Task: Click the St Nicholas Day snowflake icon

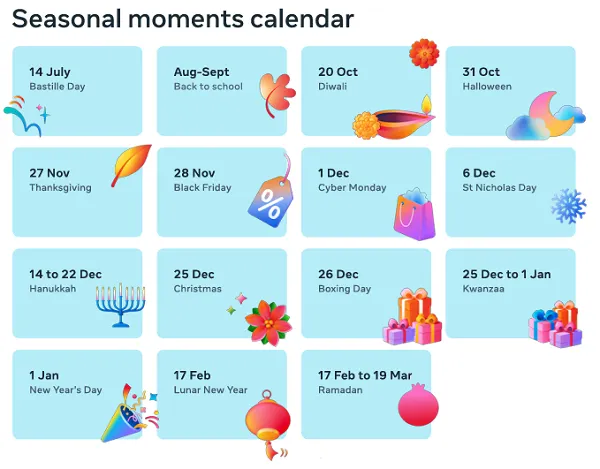Action: point(568,205)
